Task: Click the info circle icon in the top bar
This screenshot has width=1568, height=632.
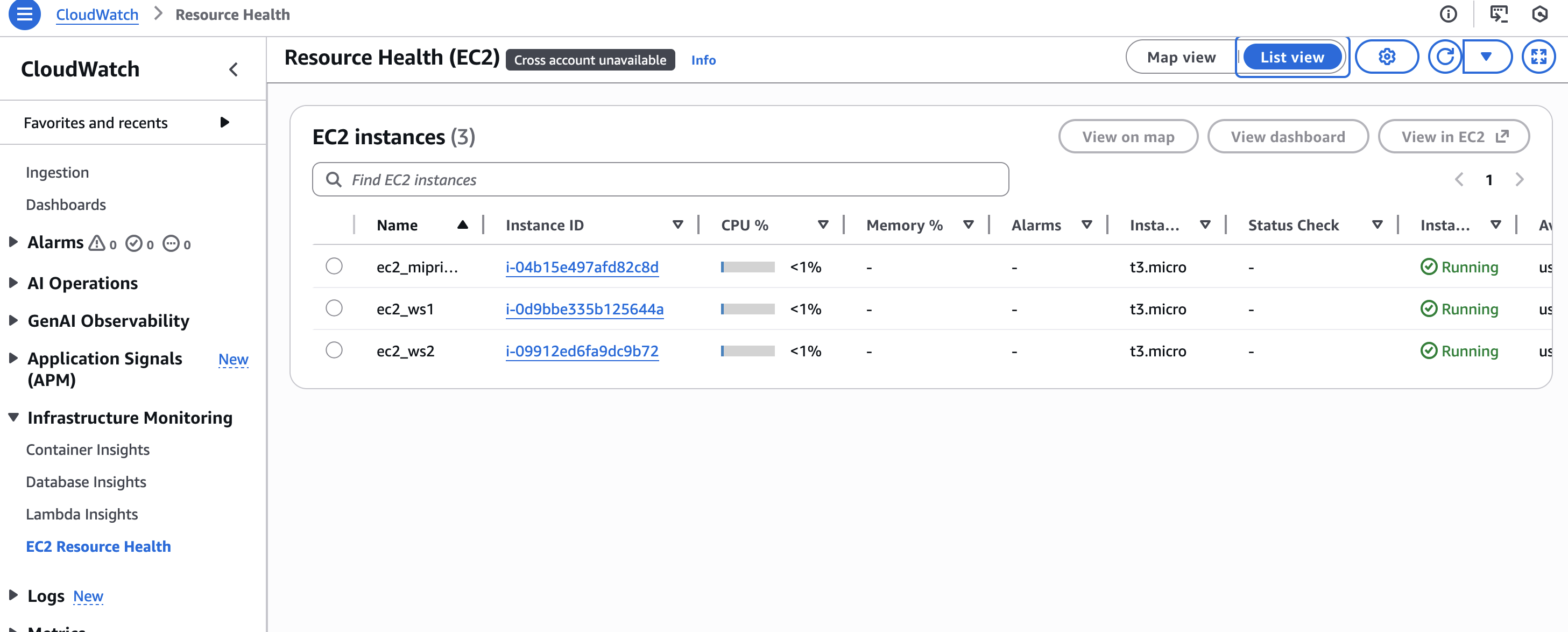Action: click(x=1448, y=14)
